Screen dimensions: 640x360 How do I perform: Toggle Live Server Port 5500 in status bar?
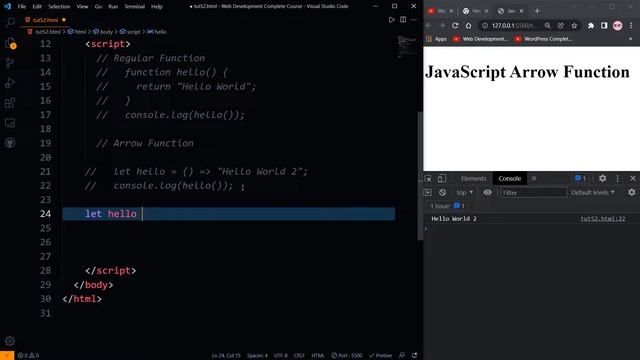coord(347,356)
